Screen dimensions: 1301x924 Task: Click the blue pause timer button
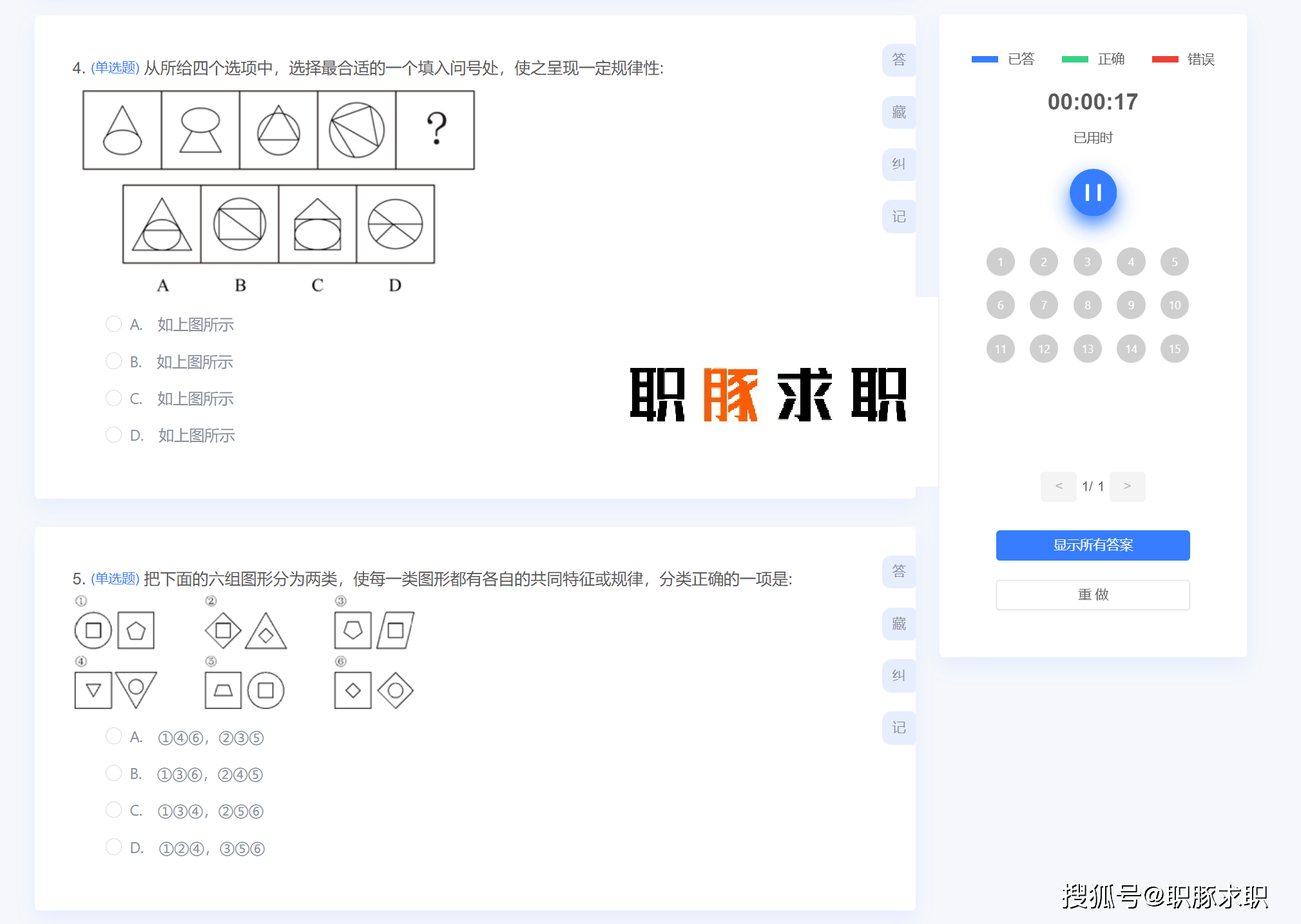1093,192
